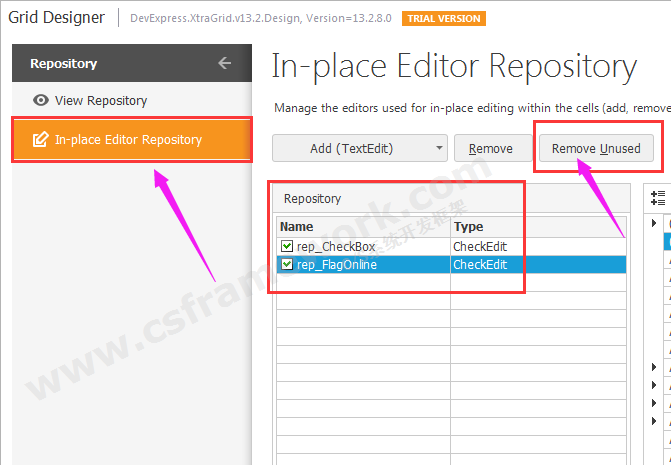
Task: Click the orange TRIAL VERSION badge
Action: coord(443,18)
